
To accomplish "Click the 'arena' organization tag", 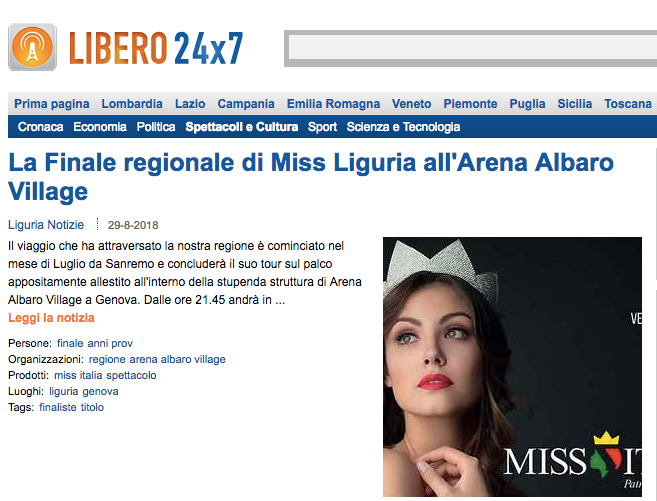I will coord(143,359).
